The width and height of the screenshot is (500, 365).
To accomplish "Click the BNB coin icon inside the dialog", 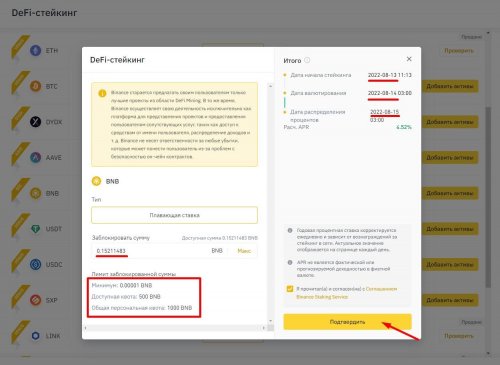I will 96,181.
